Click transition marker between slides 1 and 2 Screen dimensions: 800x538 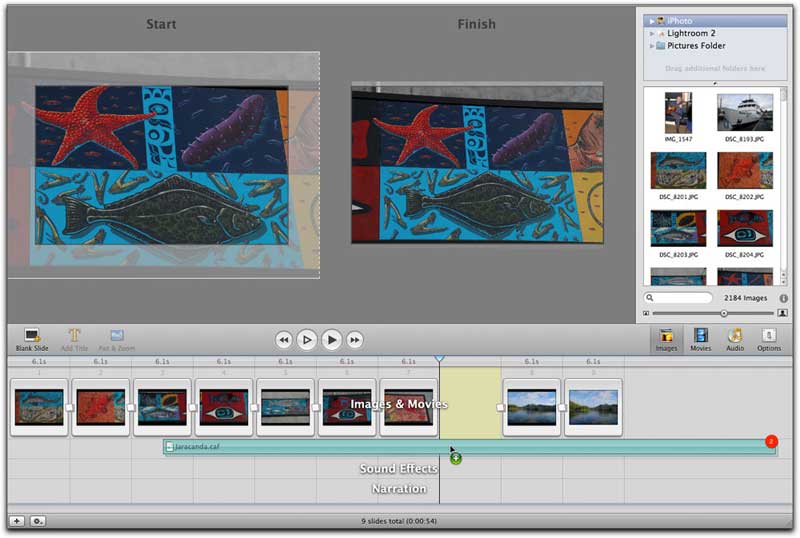point(70,407)
